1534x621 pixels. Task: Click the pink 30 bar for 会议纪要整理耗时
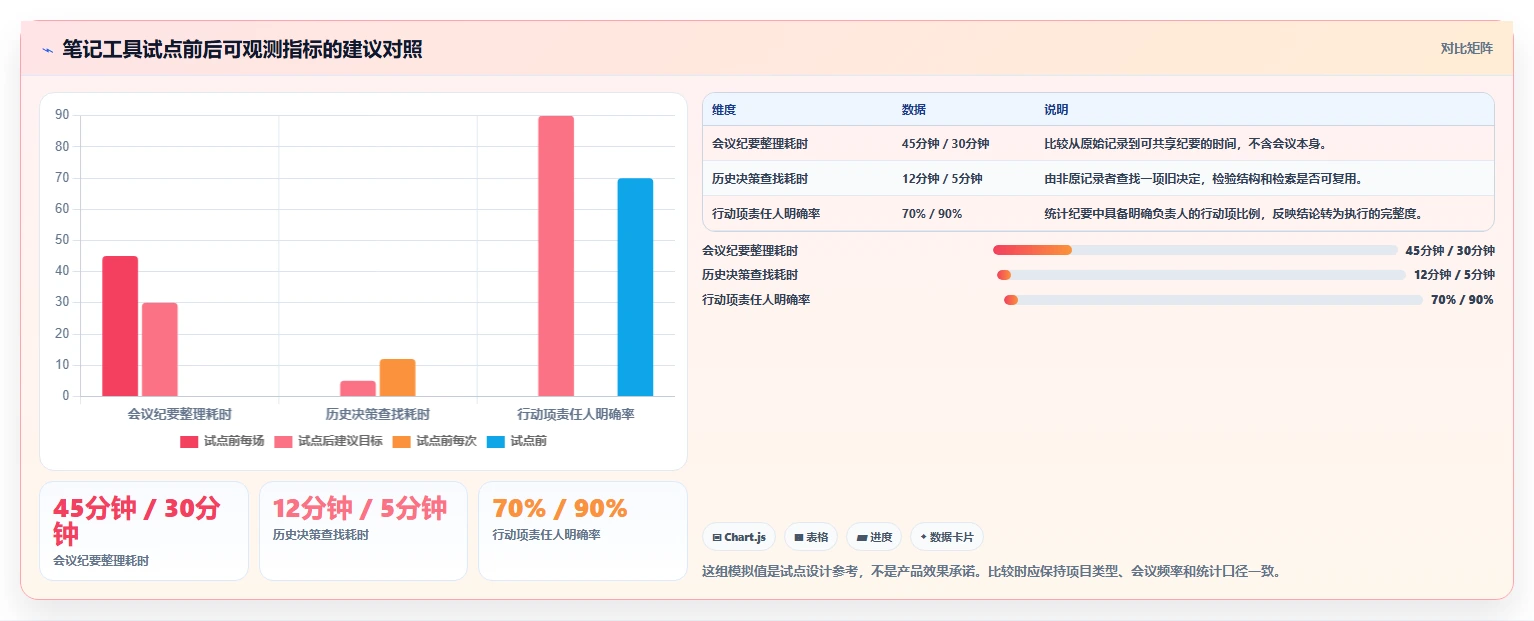click(x=159, y=349)
